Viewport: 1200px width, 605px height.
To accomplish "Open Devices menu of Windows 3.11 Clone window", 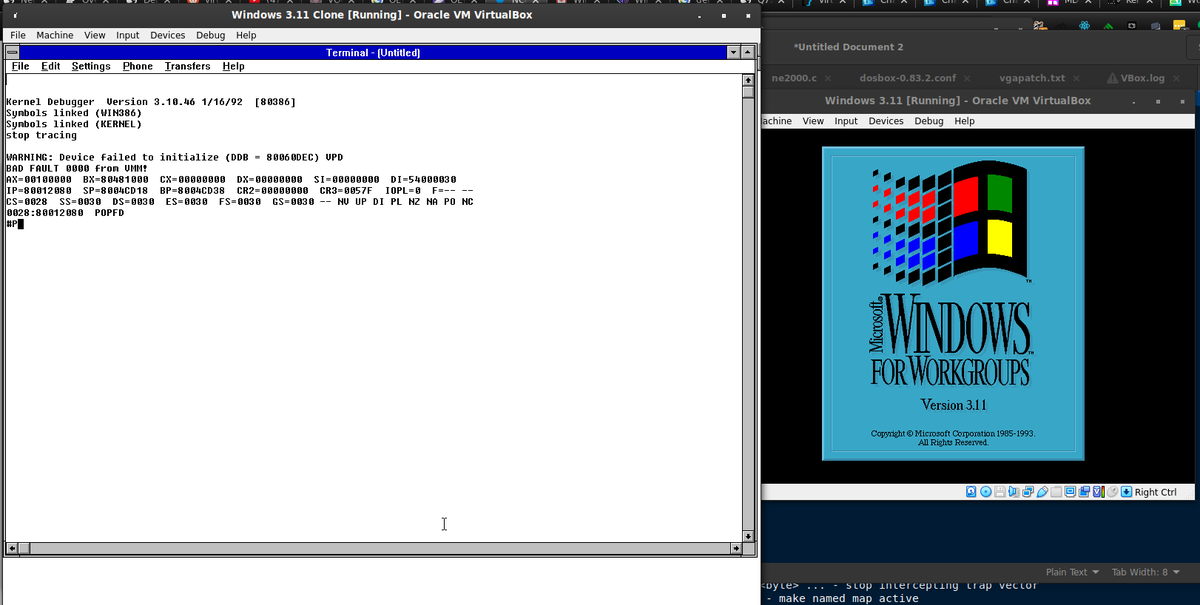I will 167,35.
